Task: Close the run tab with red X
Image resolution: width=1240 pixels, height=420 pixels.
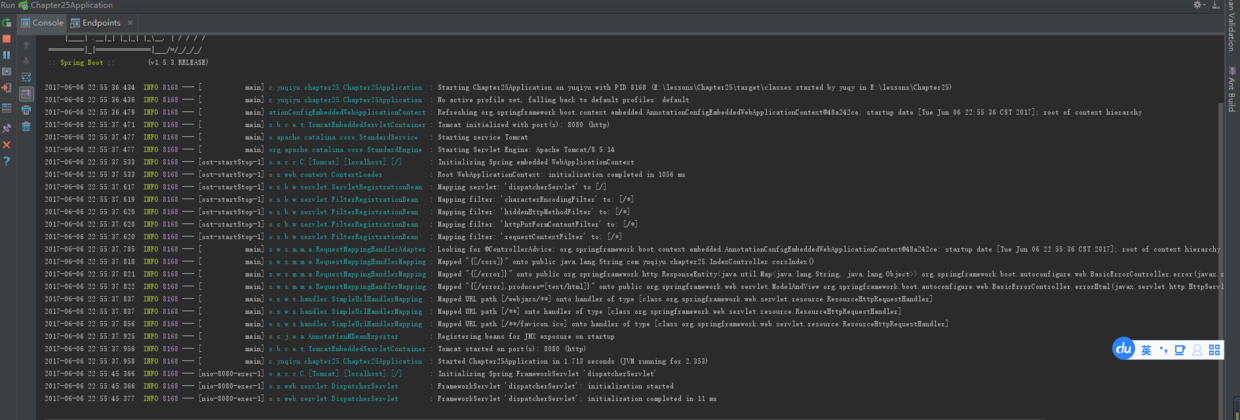Action: click(6, 144)
